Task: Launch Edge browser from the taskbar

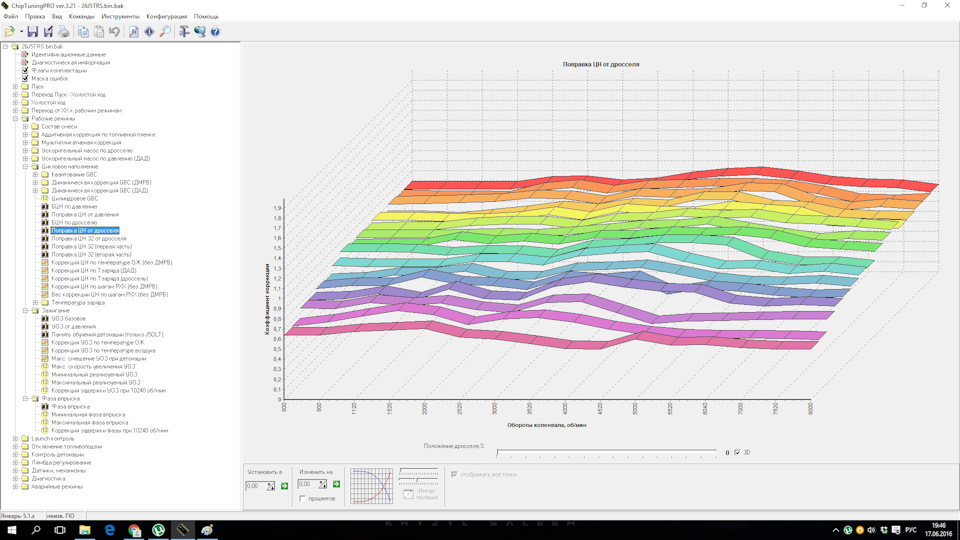Action: point(110,530)
